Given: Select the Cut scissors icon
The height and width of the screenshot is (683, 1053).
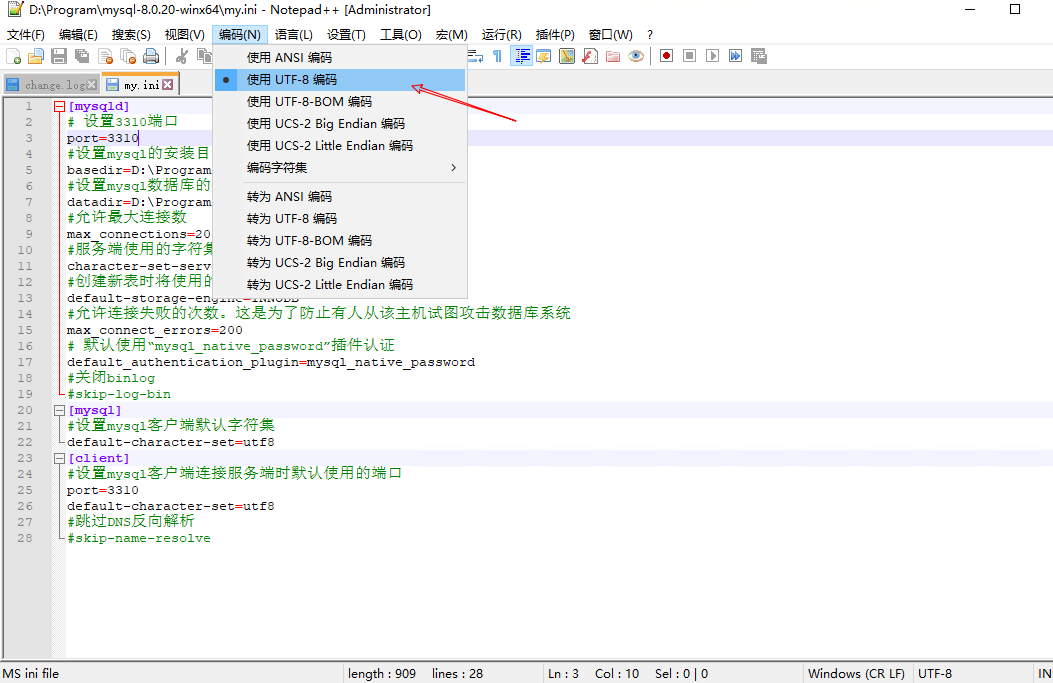Looking at the screenshot, I should point(182,57).
